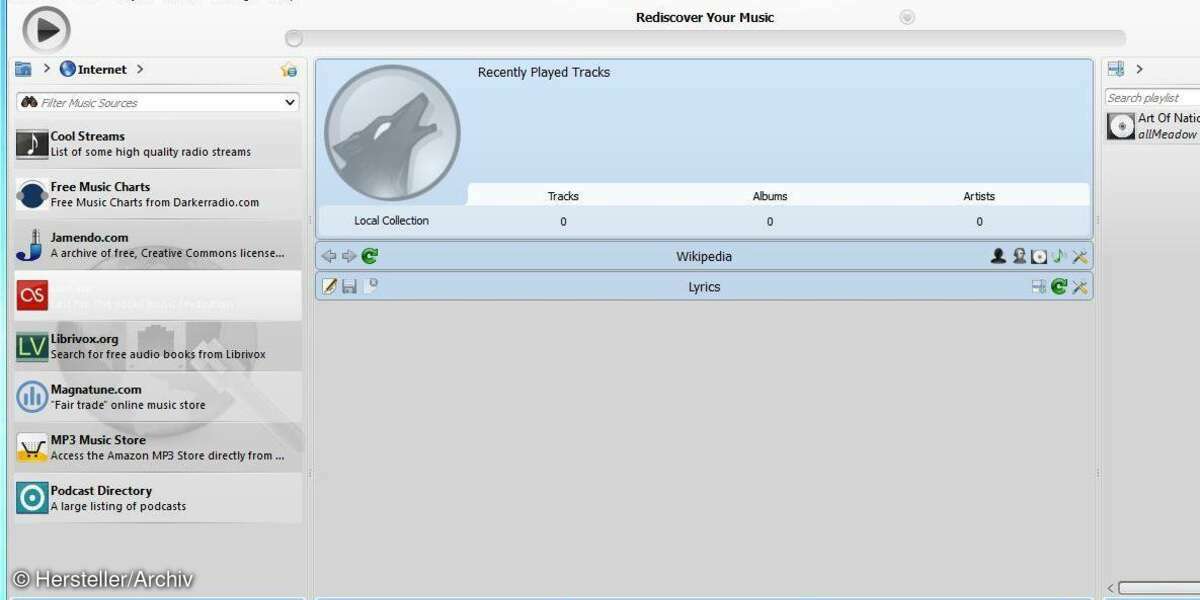This screenshot has width=1200, height=600.
Task: Show the Wikipedia album page icon
Action: 1039,256
